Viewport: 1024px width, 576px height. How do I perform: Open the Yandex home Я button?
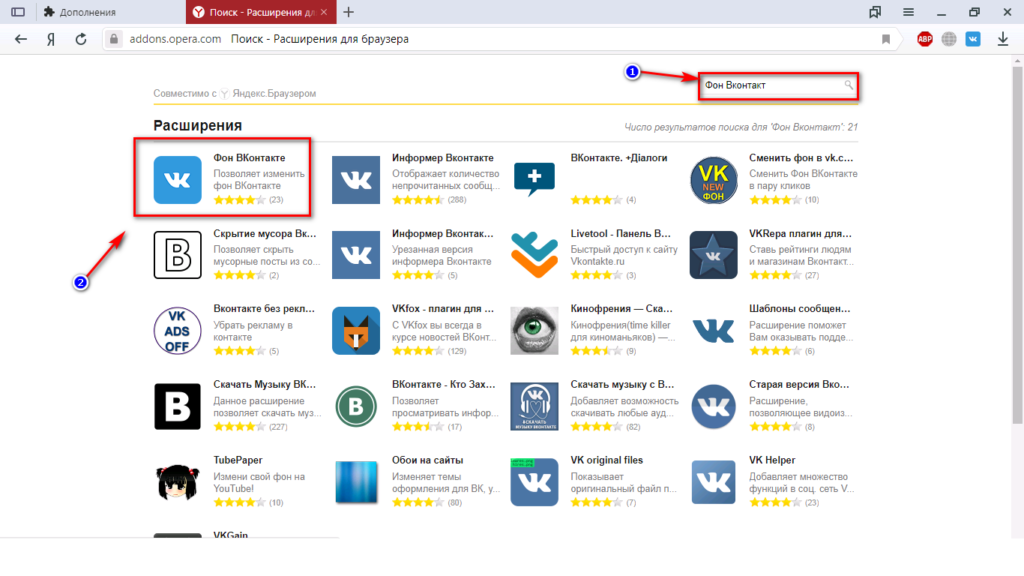click(51, 39)
